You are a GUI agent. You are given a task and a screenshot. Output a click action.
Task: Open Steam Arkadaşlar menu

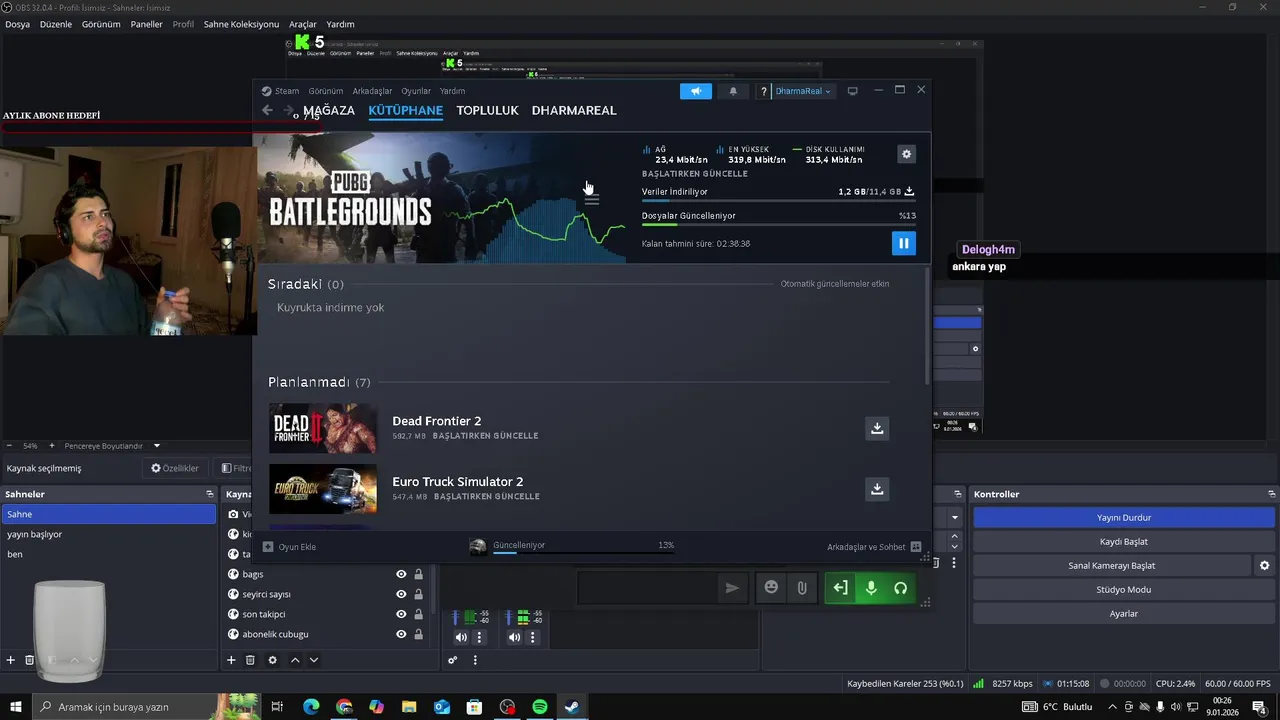point(372,91)
